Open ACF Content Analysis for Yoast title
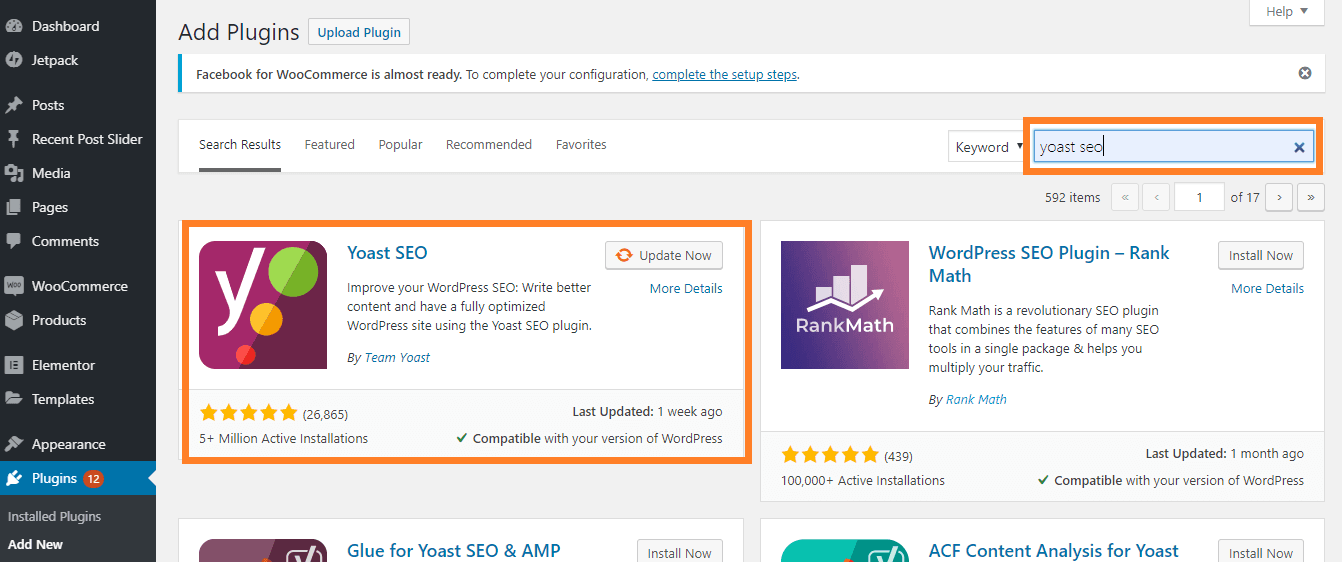 click(1054, 551)
